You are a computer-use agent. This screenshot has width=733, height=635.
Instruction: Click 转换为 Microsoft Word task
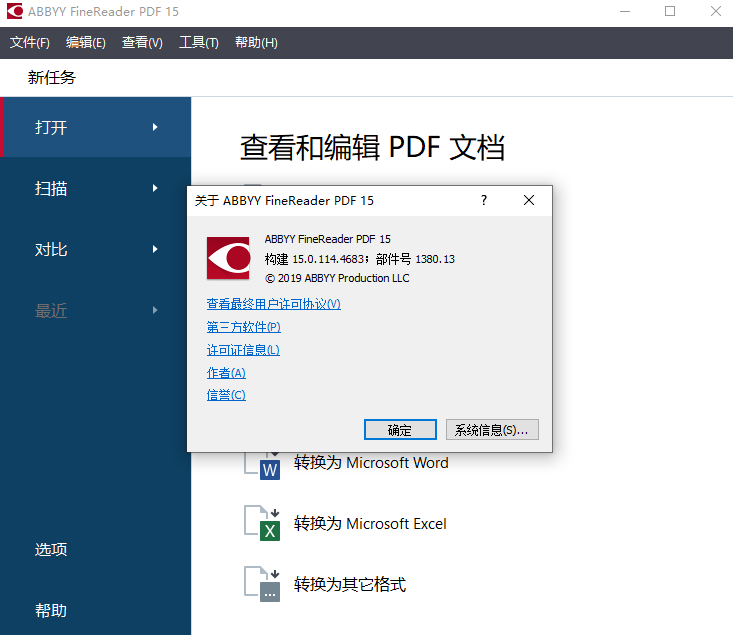coord(371,463)
